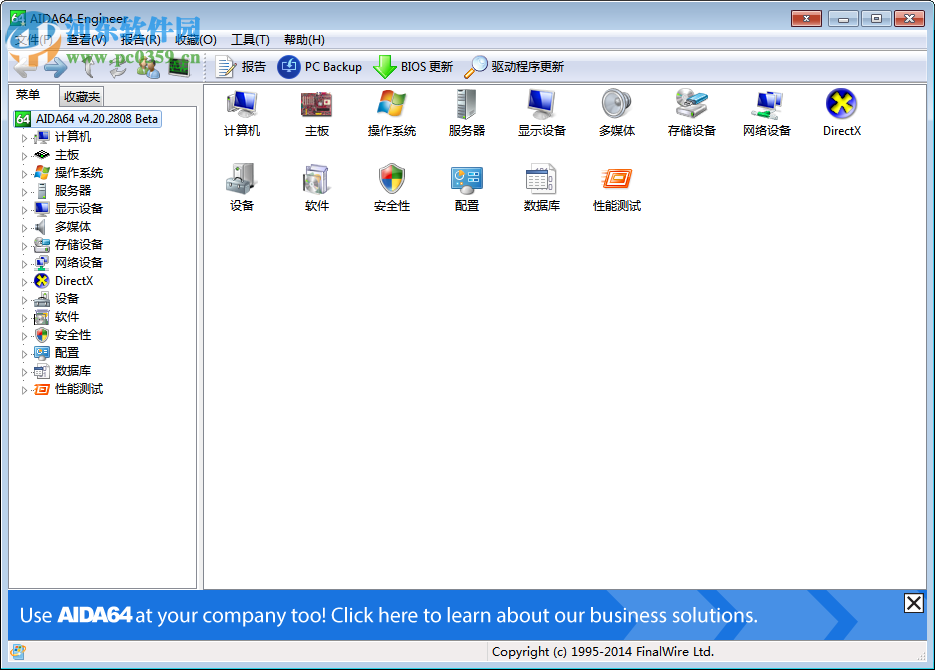Screen dimensions: 935x670
Task: Expand the 服务器 tree node
Action: pyautogui.click(x=24, y=191)
